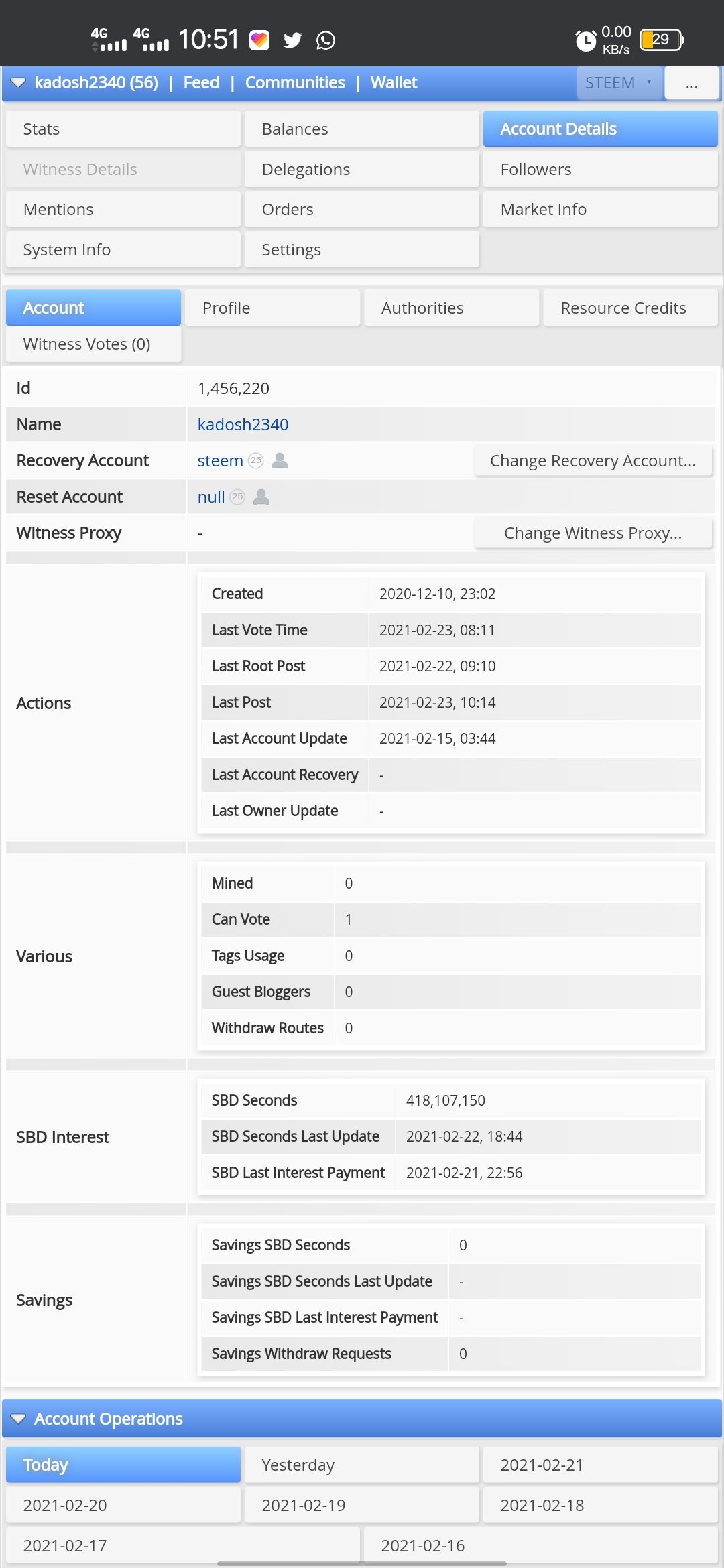Open the kadosh2340 name link in table
This screenshot has width=724, height=1568.
point(243,424)
